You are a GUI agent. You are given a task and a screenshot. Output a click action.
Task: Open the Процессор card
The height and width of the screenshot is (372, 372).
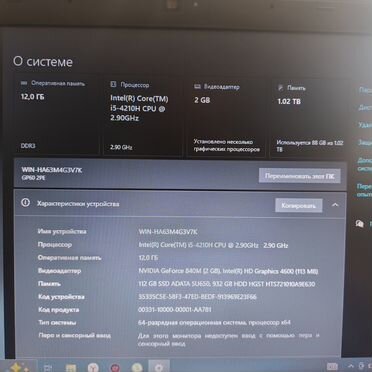[143, 117]
